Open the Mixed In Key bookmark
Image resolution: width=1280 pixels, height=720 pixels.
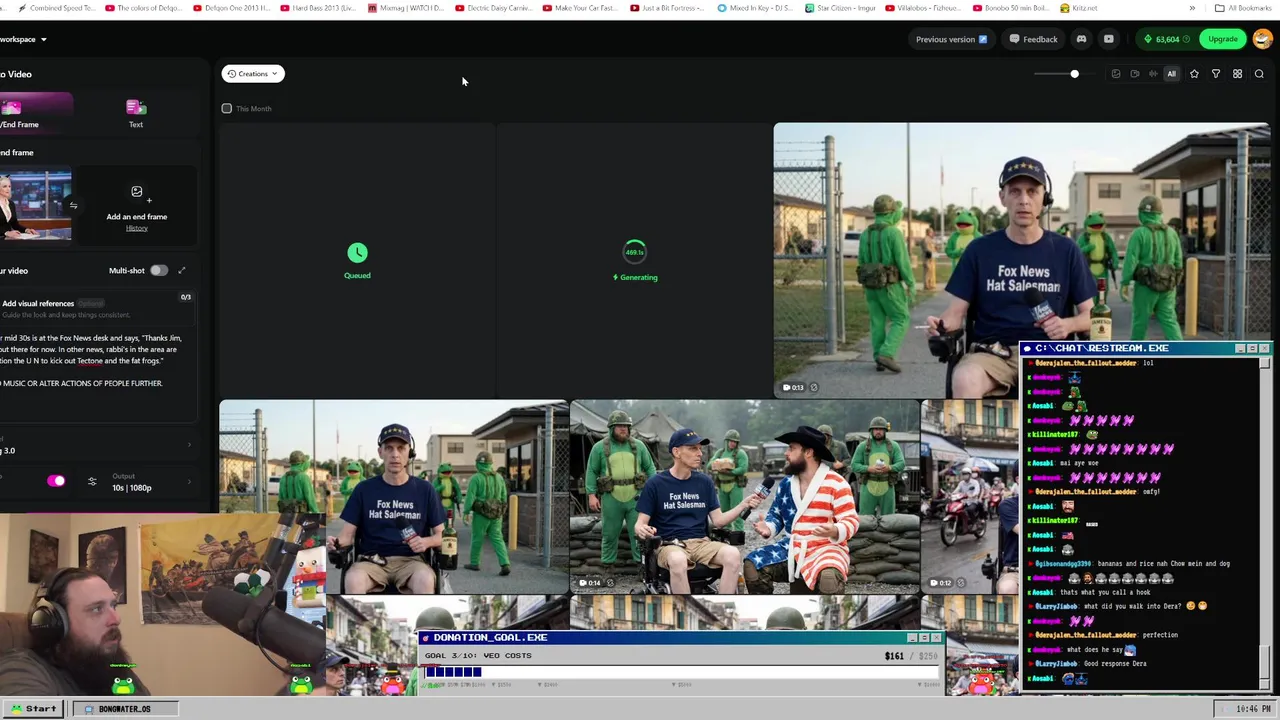point(756,8)
